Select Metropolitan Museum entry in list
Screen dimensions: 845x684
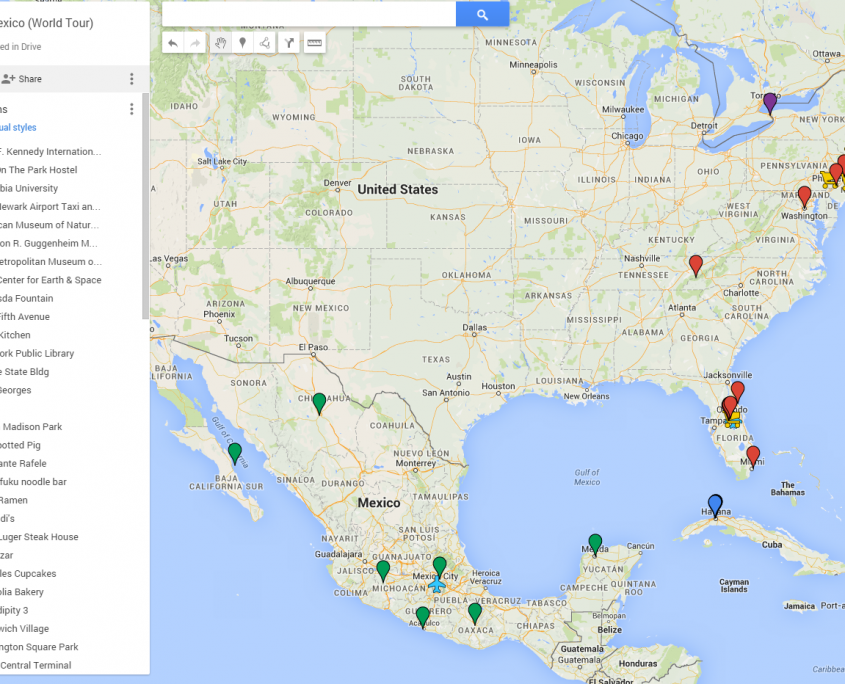pos(50,261)
